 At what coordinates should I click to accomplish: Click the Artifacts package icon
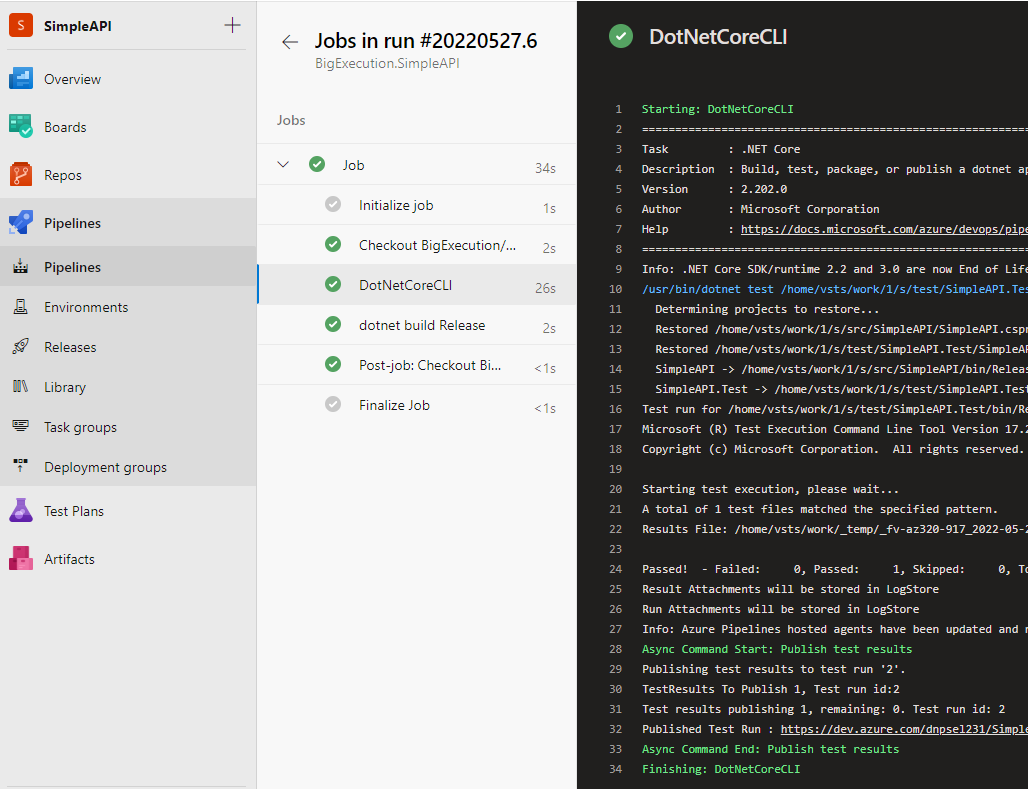pyautogui.click(x=21, y=559)
